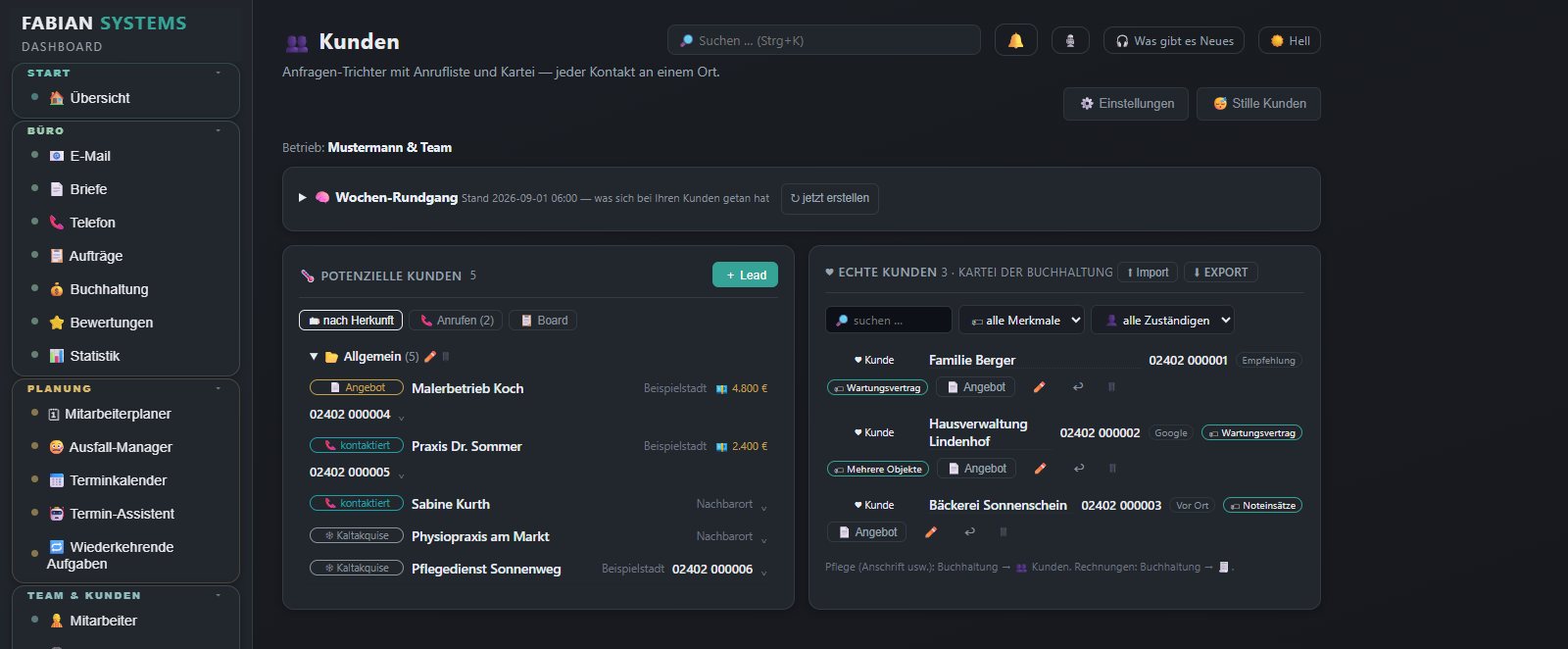Click the Import button

pyautogui.click(x=1148, y=273)
